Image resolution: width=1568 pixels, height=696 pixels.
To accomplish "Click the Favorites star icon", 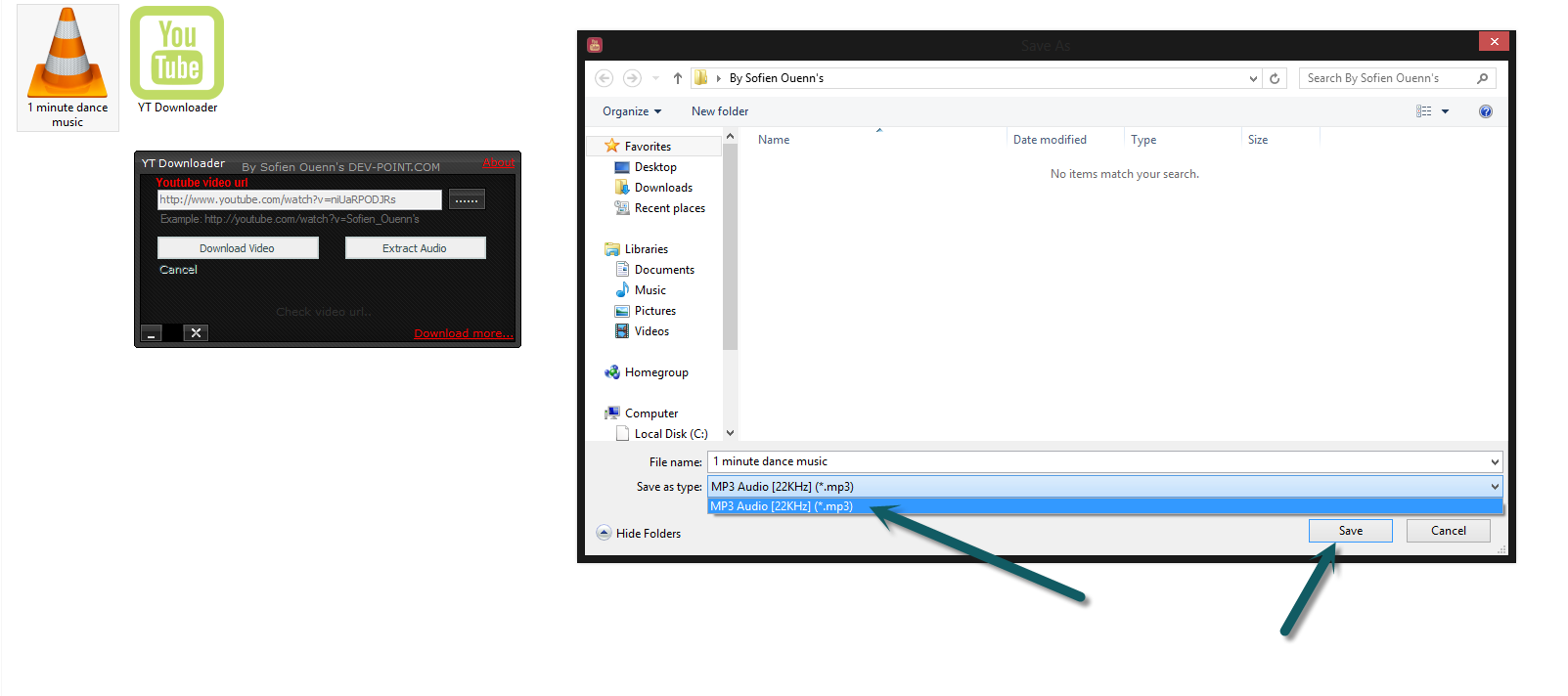I will click(612, 146).
